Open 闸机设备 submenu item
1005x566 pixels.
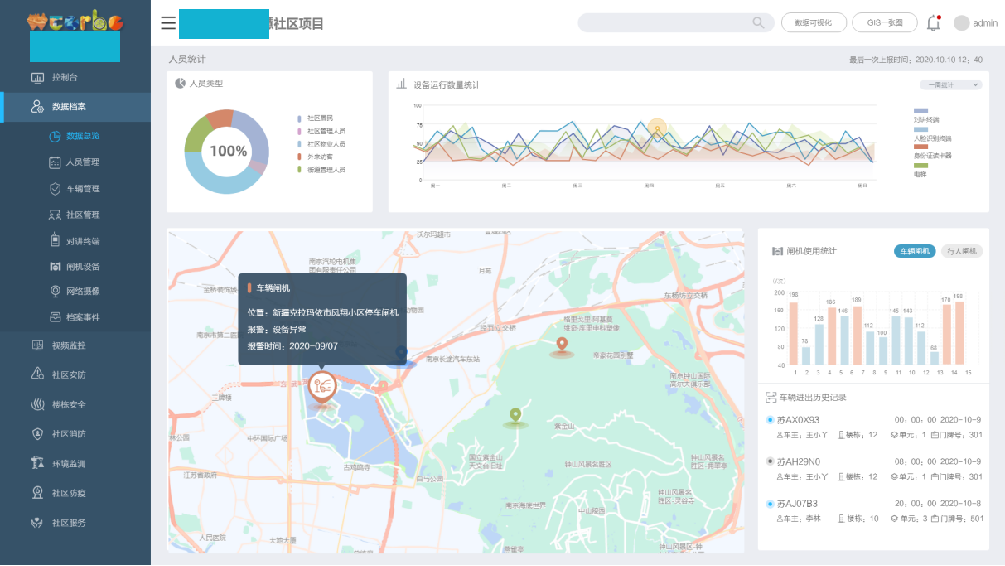tap(76, 267)
